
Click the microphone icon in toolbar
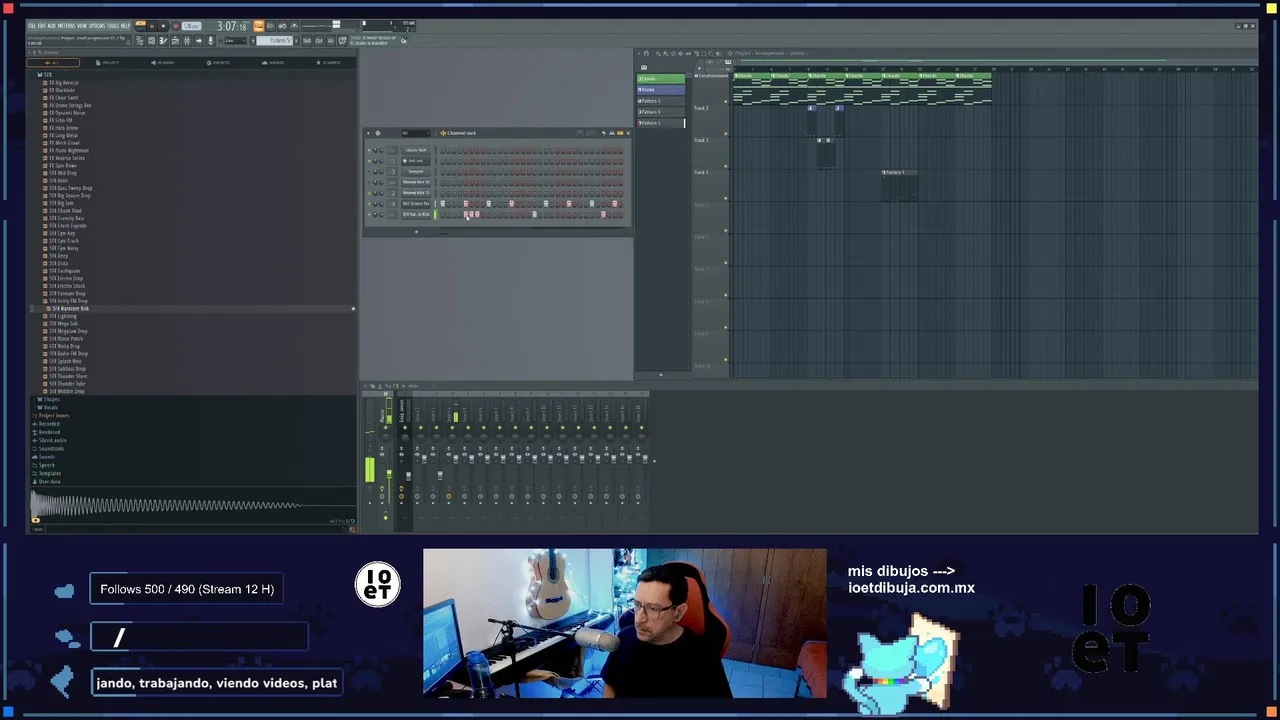tap(210, 40)
